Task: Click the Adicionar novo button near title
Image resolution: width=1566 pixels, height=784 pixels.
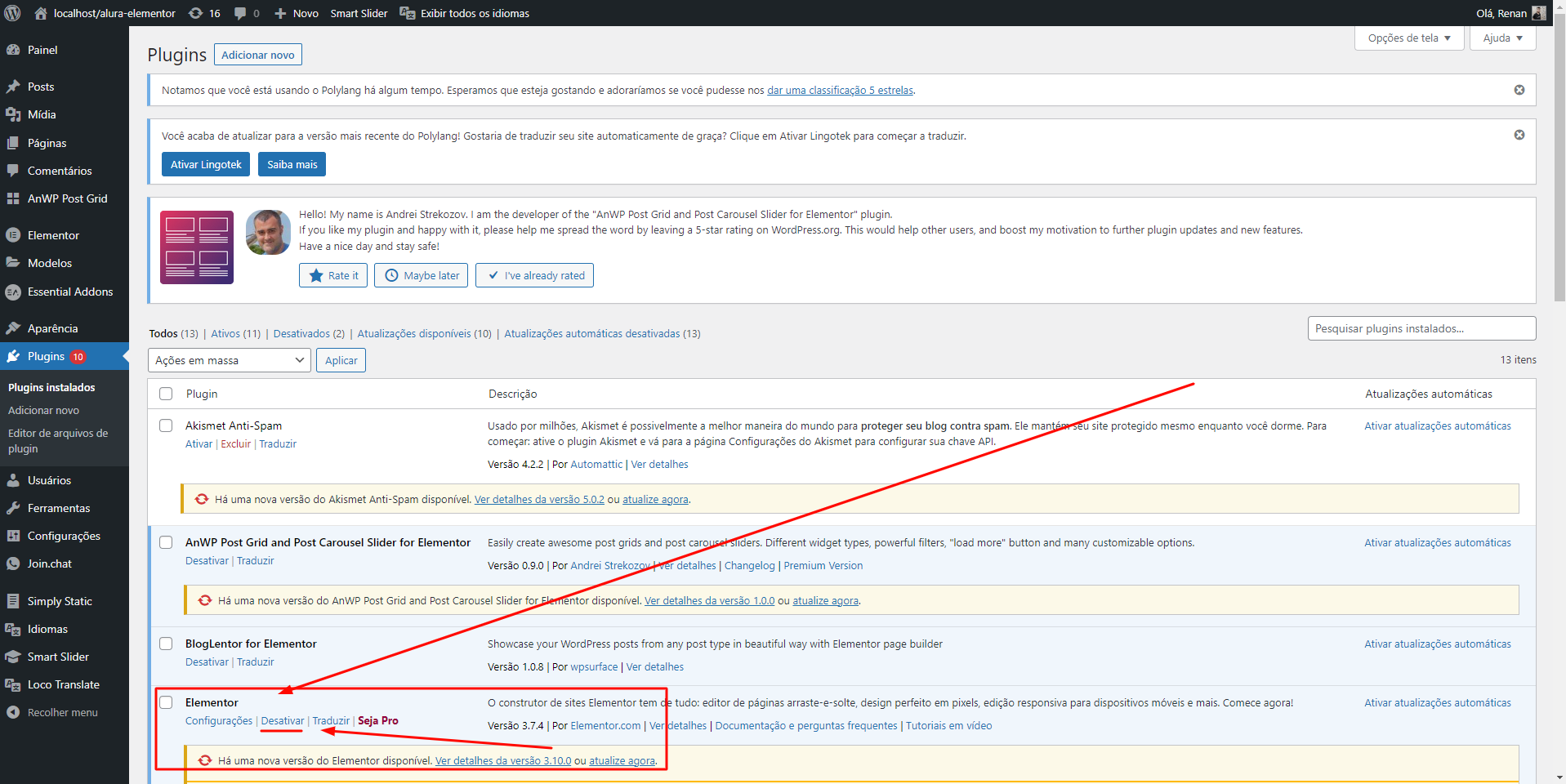Action: click(258, 55)
